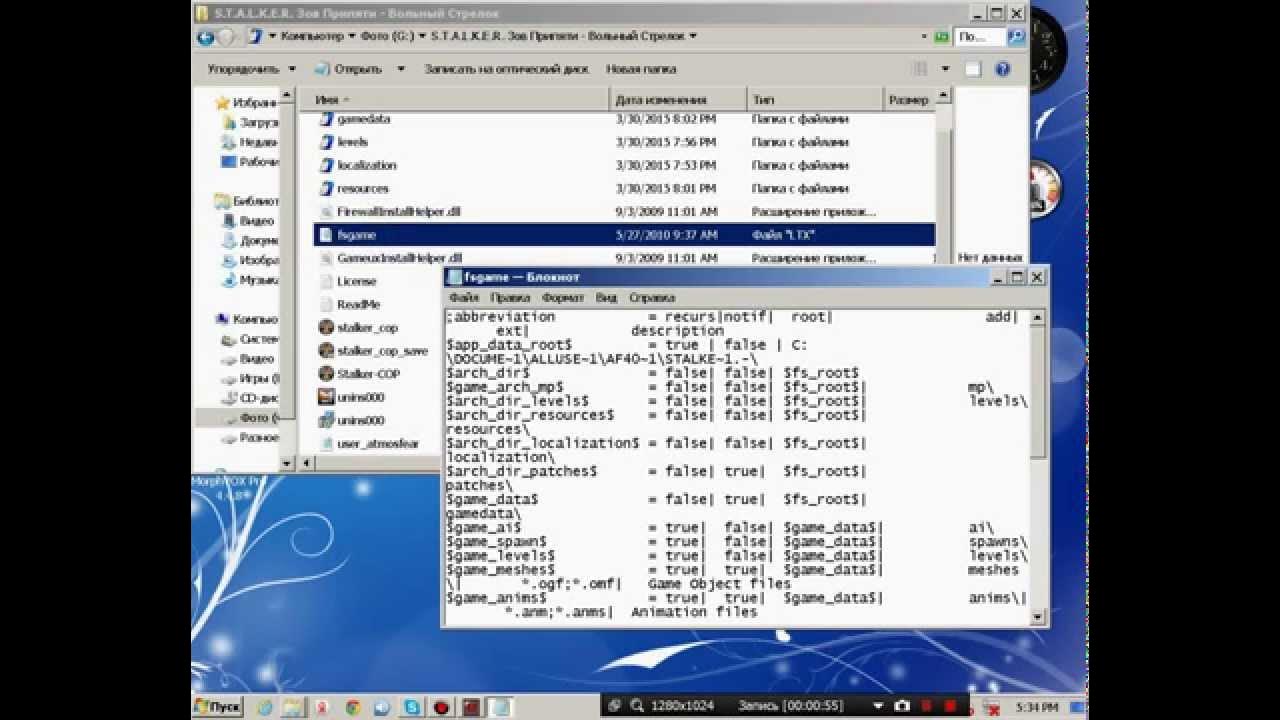1280x720 pixels.
Task: Open the view options dropdown arrow
Action: click(945, 69)
